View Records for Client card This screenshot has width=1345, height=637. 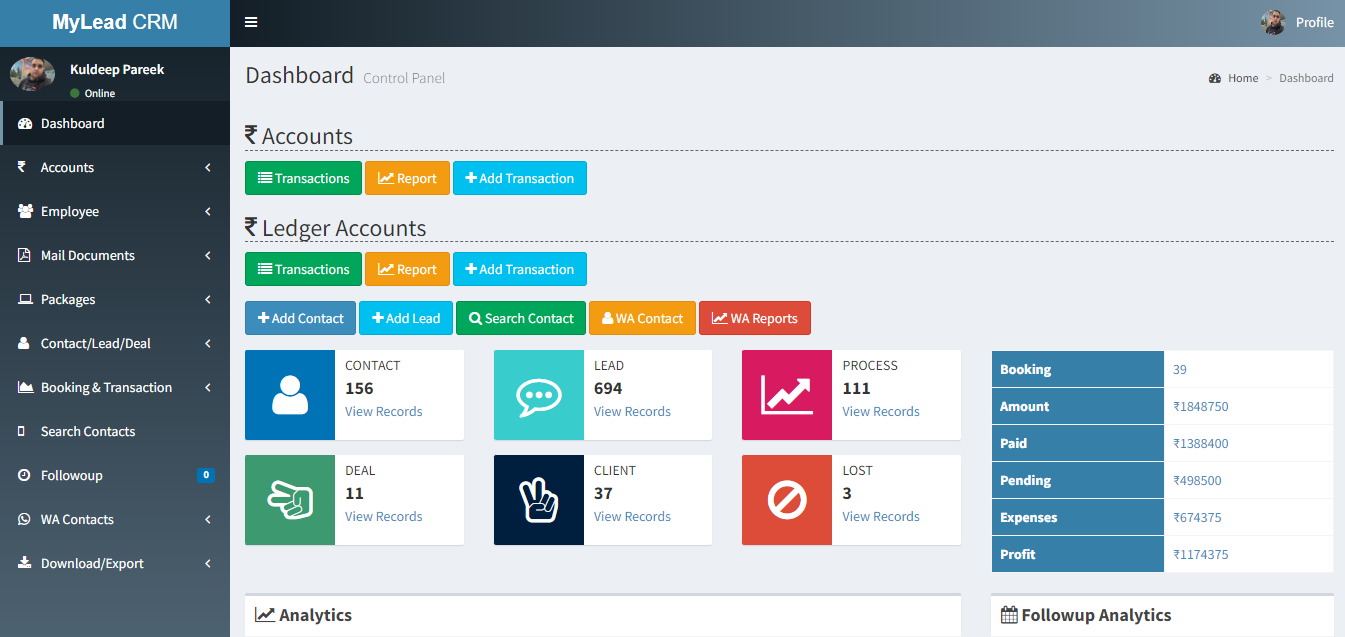pos(632,517)
